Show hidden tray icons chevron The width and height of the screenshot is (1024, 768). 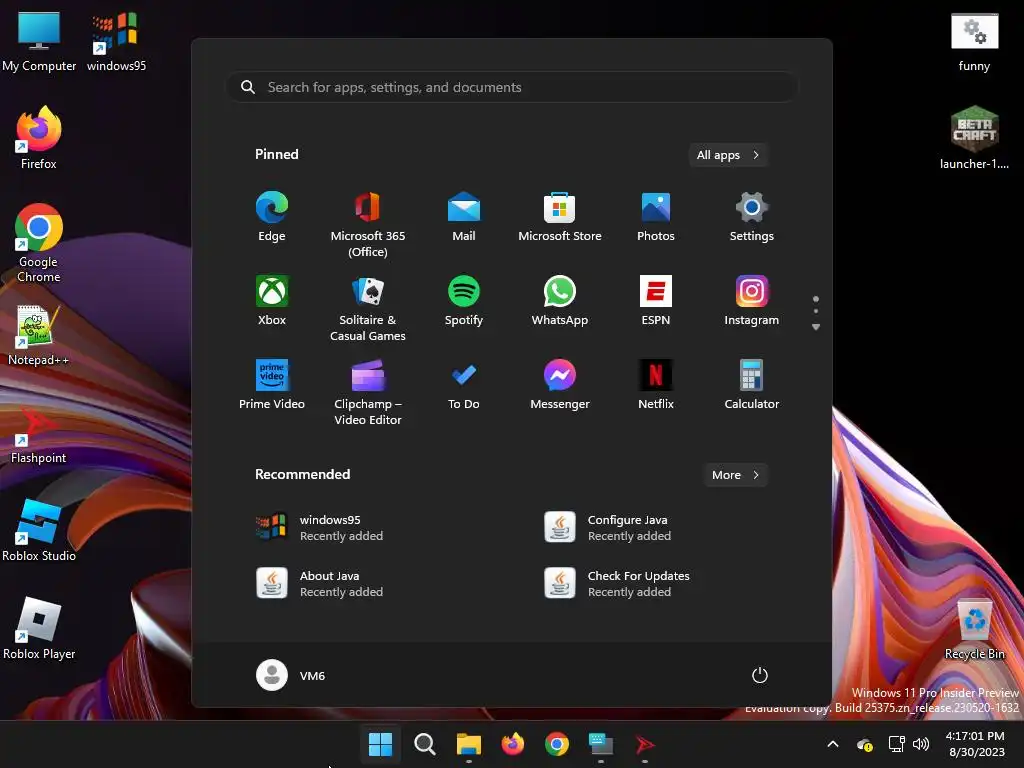(833, 744)
